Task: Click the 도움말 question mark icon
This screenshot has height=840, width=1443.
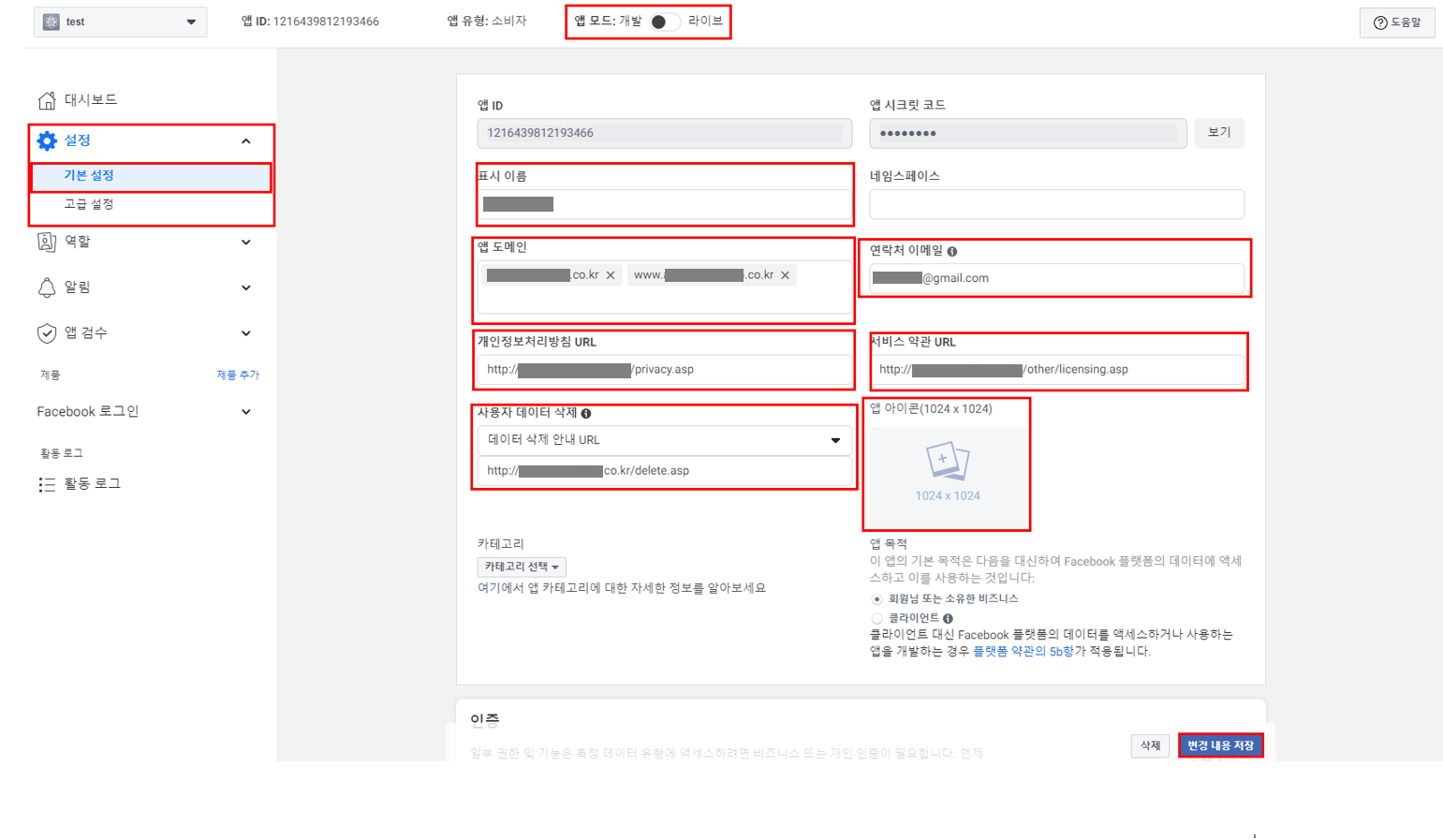Action: point(1380,22)
